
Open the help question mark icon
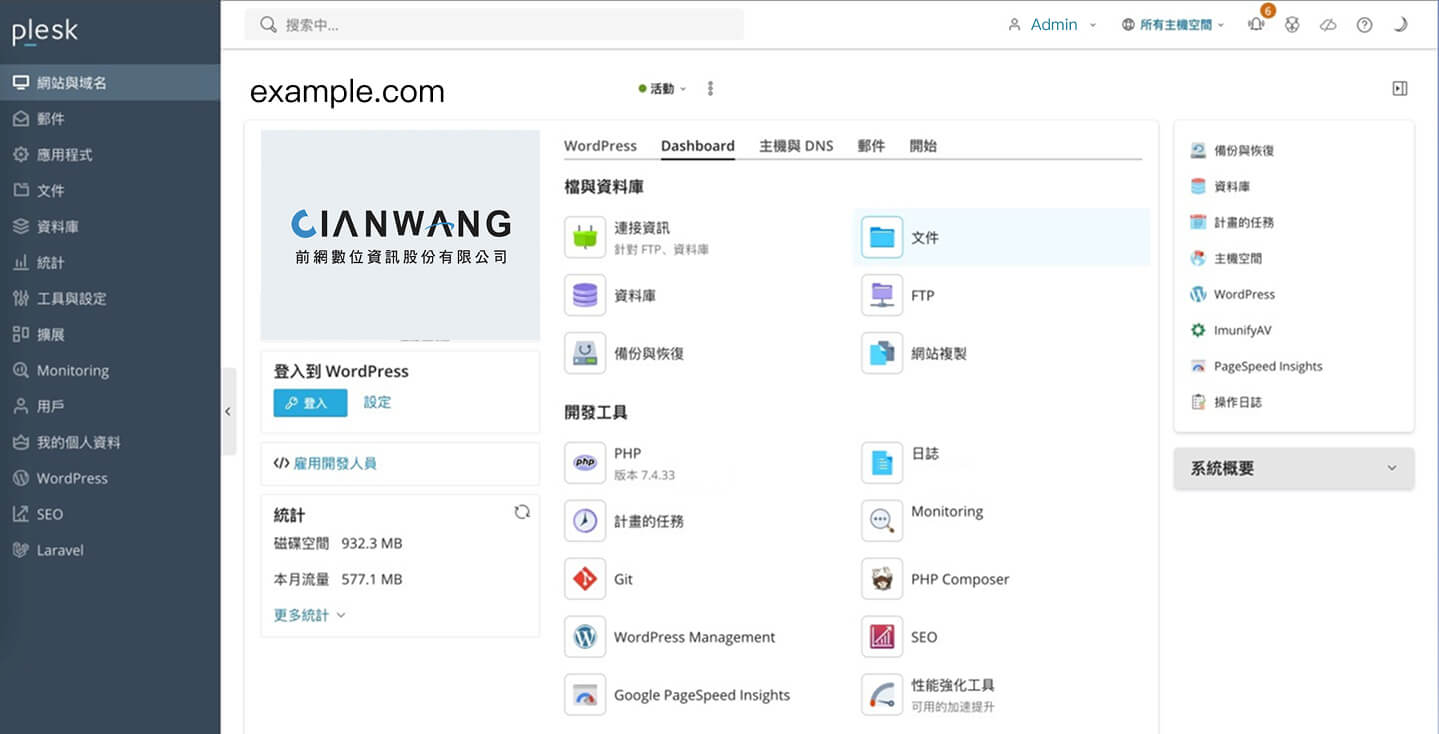[x=1364, y=25]
